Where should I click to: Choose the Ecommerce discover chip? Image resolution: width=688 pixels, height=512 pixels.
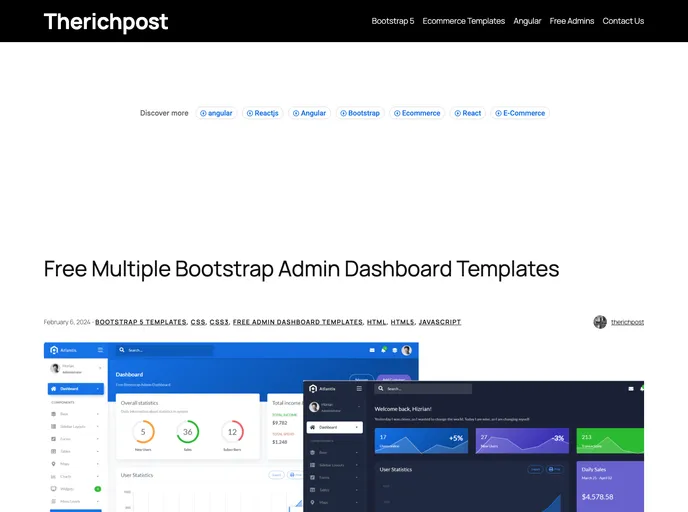click(417, 113)
